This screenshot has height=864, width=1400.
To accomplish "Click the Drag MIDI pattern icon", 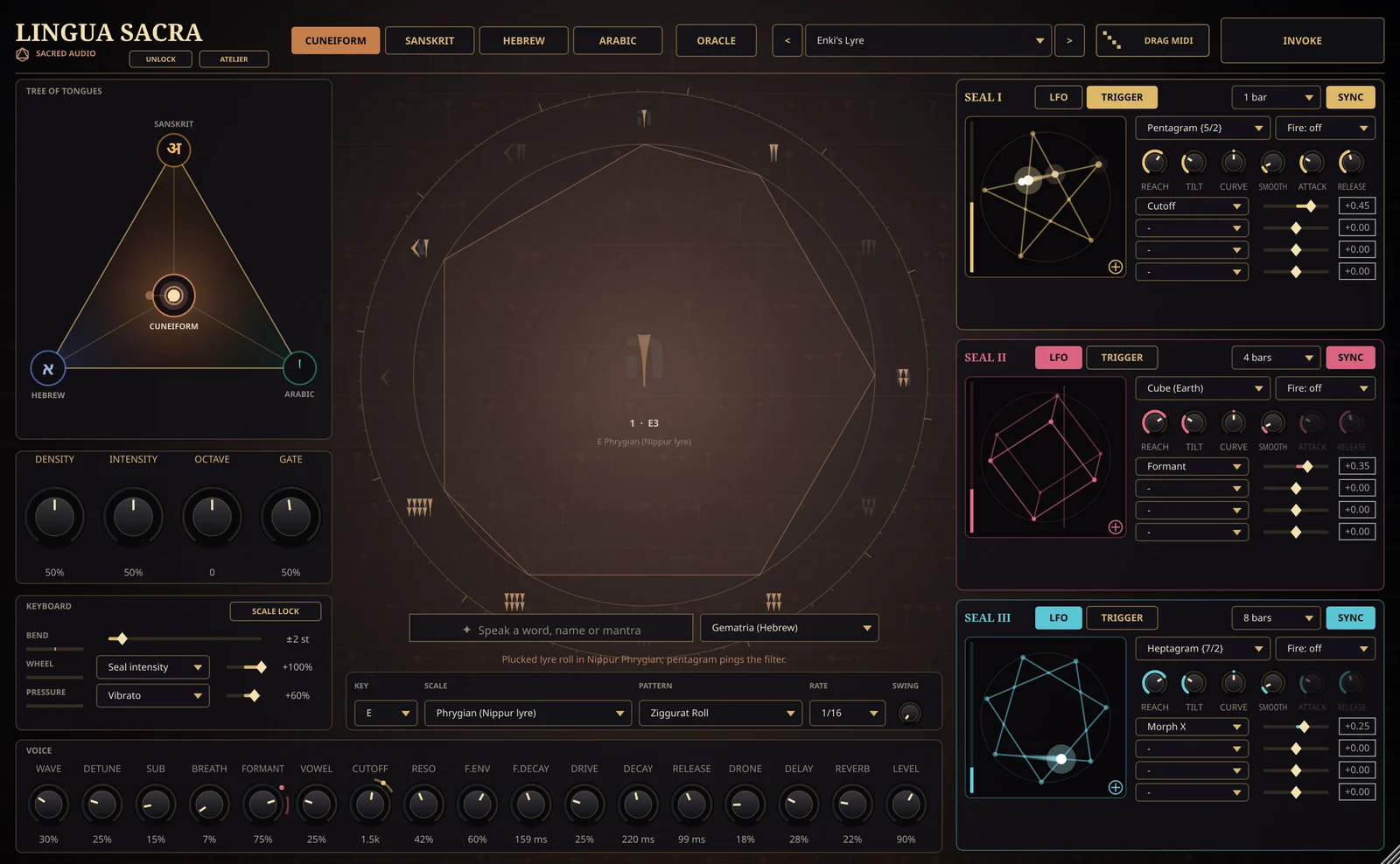I will tap(1111, 40).
